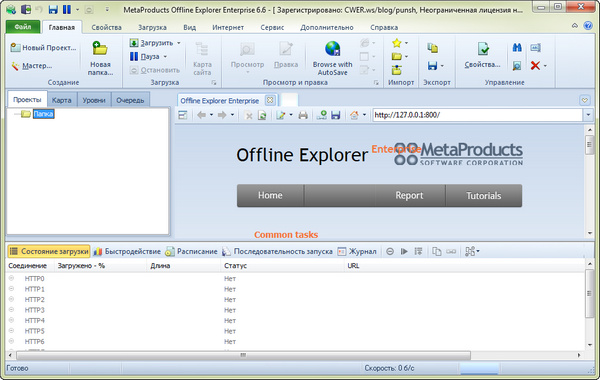Expand the star icon dropdown arrow

(406, 43)
